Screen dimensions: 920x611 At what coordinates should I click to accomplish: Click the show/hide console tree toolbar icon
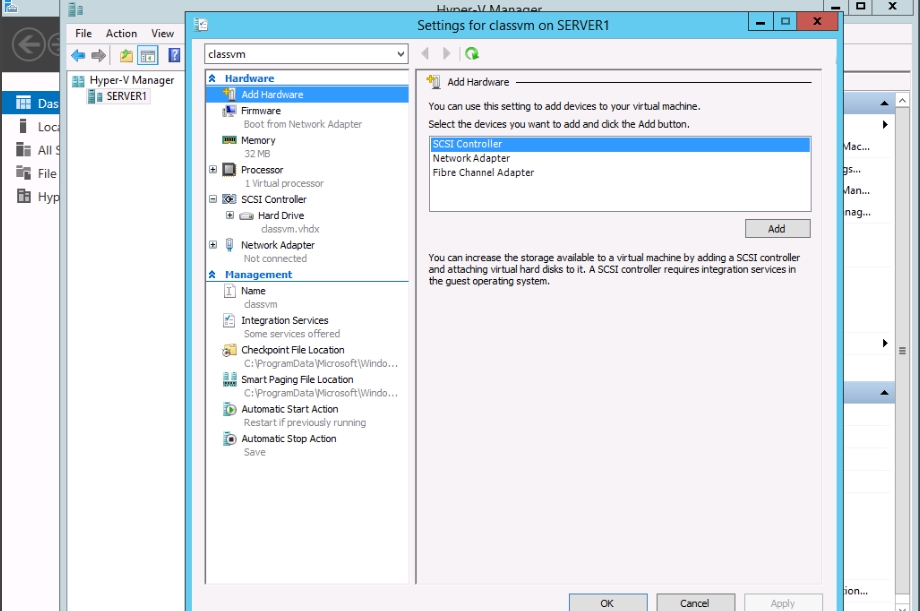[147, 56]
